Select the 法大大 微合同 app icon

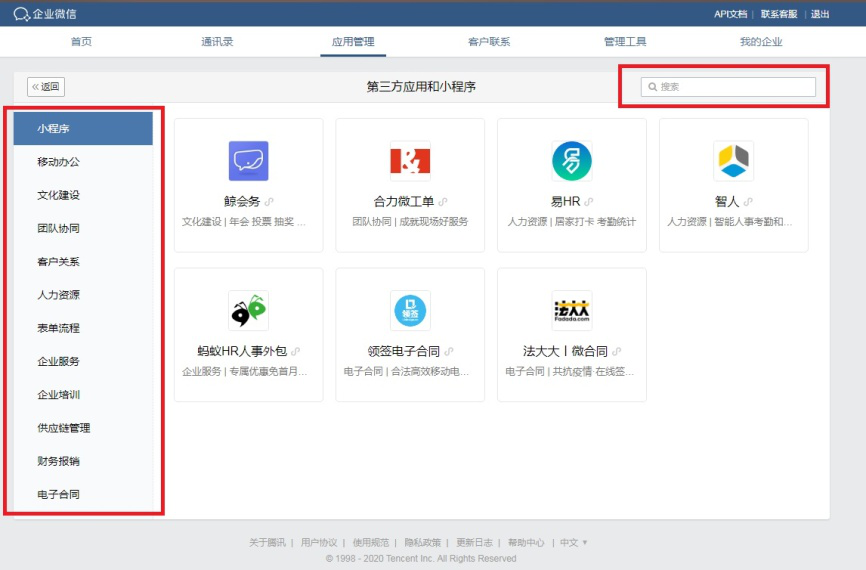click(x=572, y=310)
